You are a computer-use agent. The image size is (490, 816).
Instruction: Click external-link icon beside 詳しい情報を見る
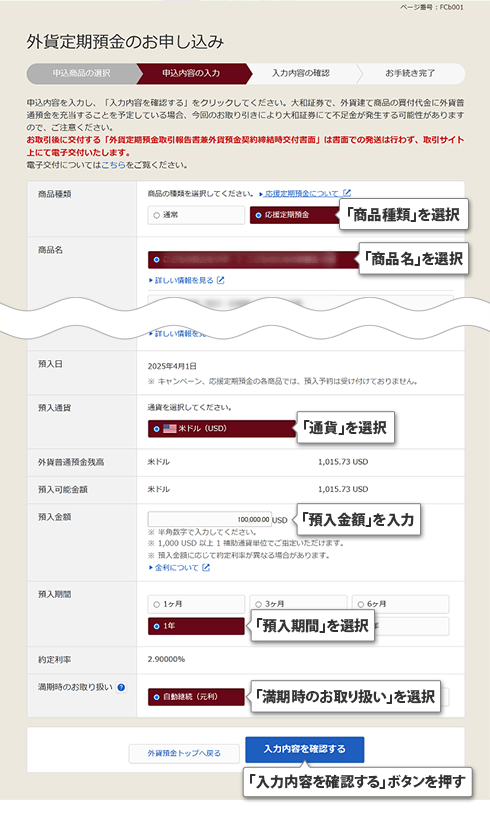(221, 280)
